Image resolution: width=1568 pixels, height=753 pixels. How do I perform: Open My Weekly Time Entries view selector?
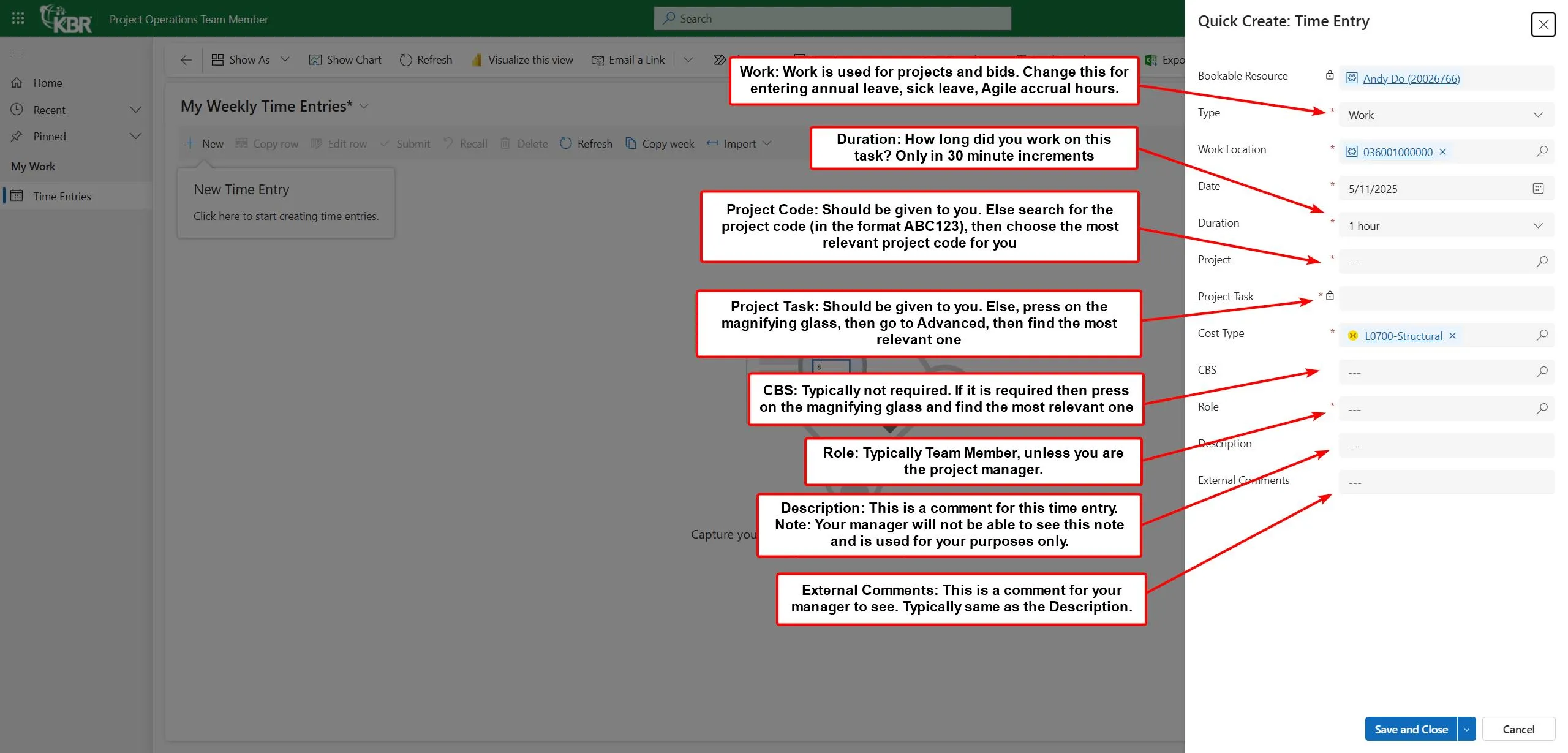tap(364, 107)
